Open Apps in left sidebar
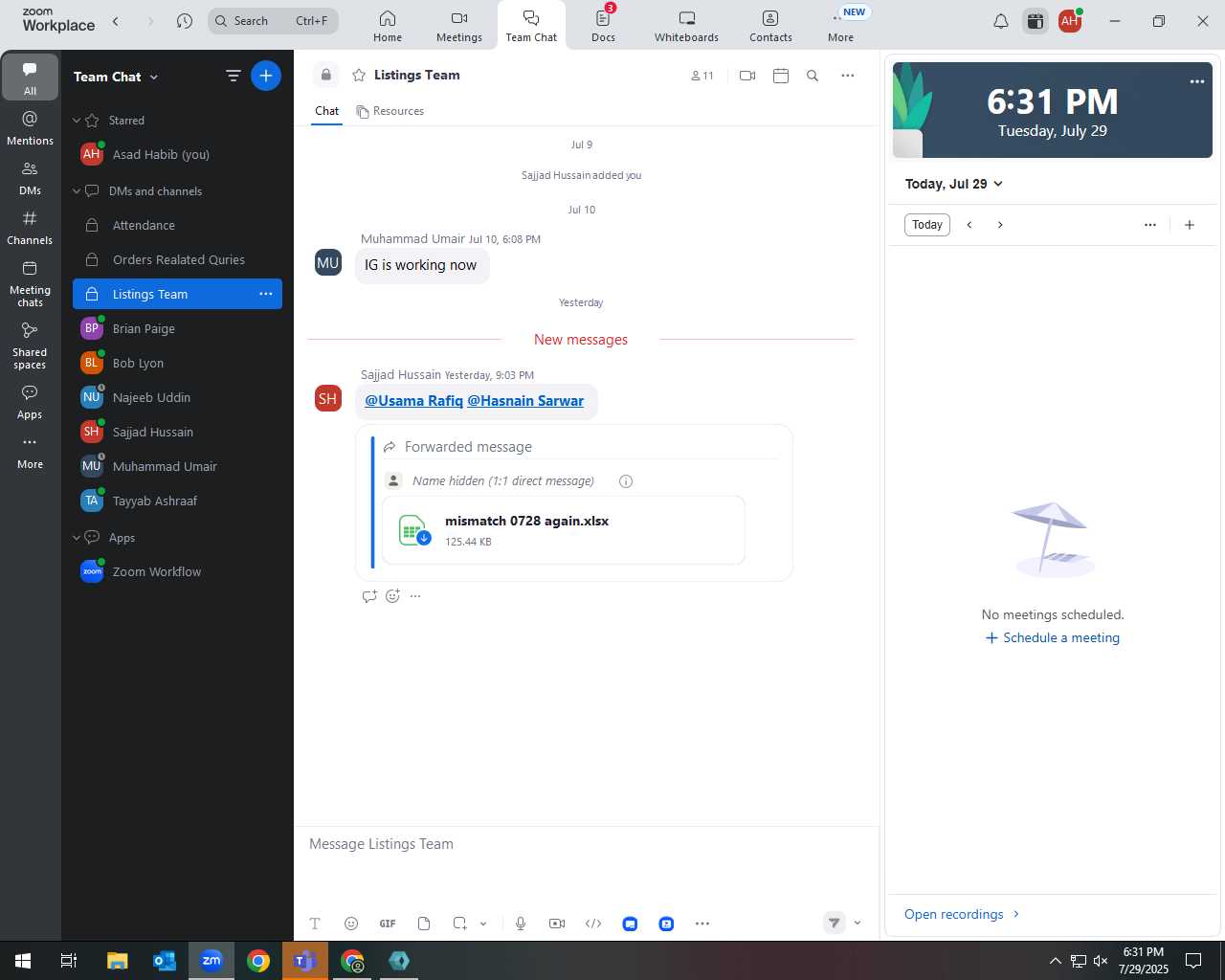 [x=30, y=402]
